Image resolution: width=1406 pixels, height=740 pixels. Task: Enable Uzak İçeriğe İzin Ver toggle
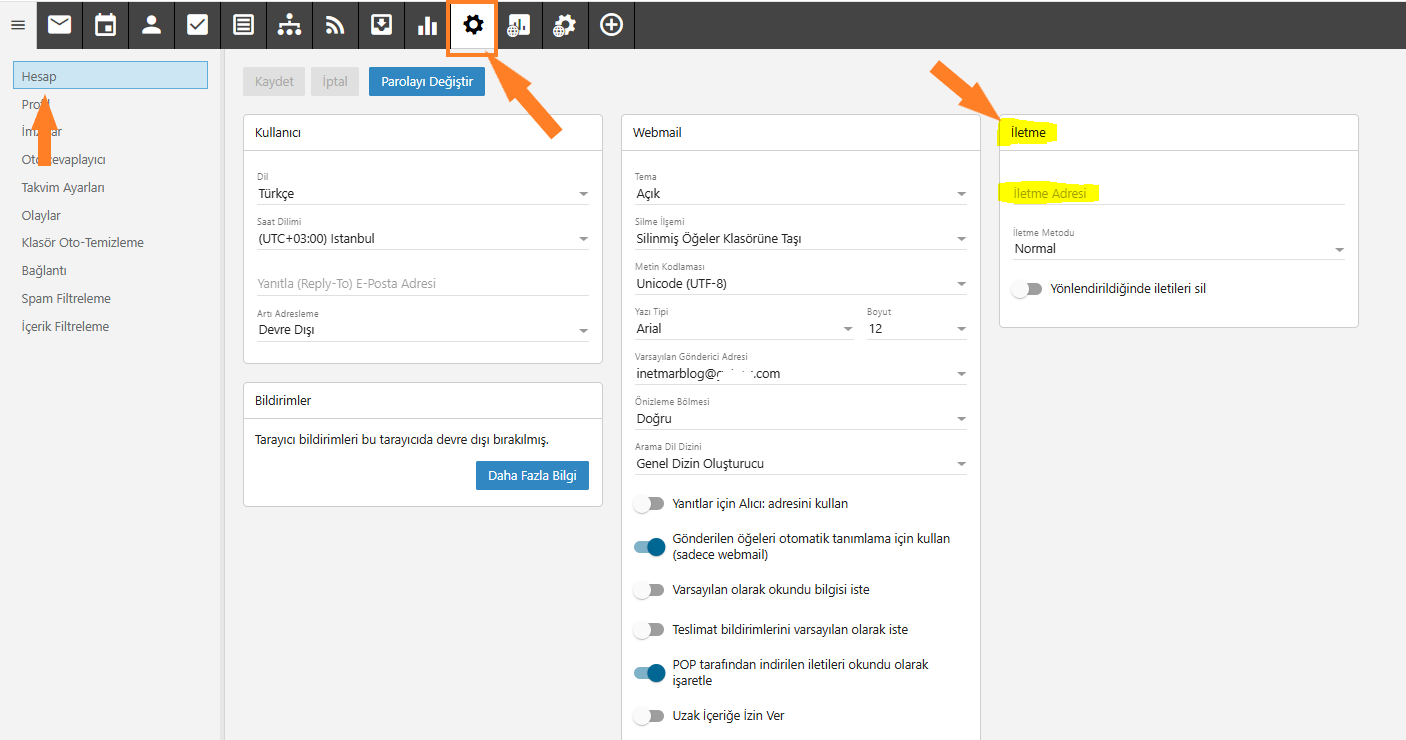tap(649, 716)
